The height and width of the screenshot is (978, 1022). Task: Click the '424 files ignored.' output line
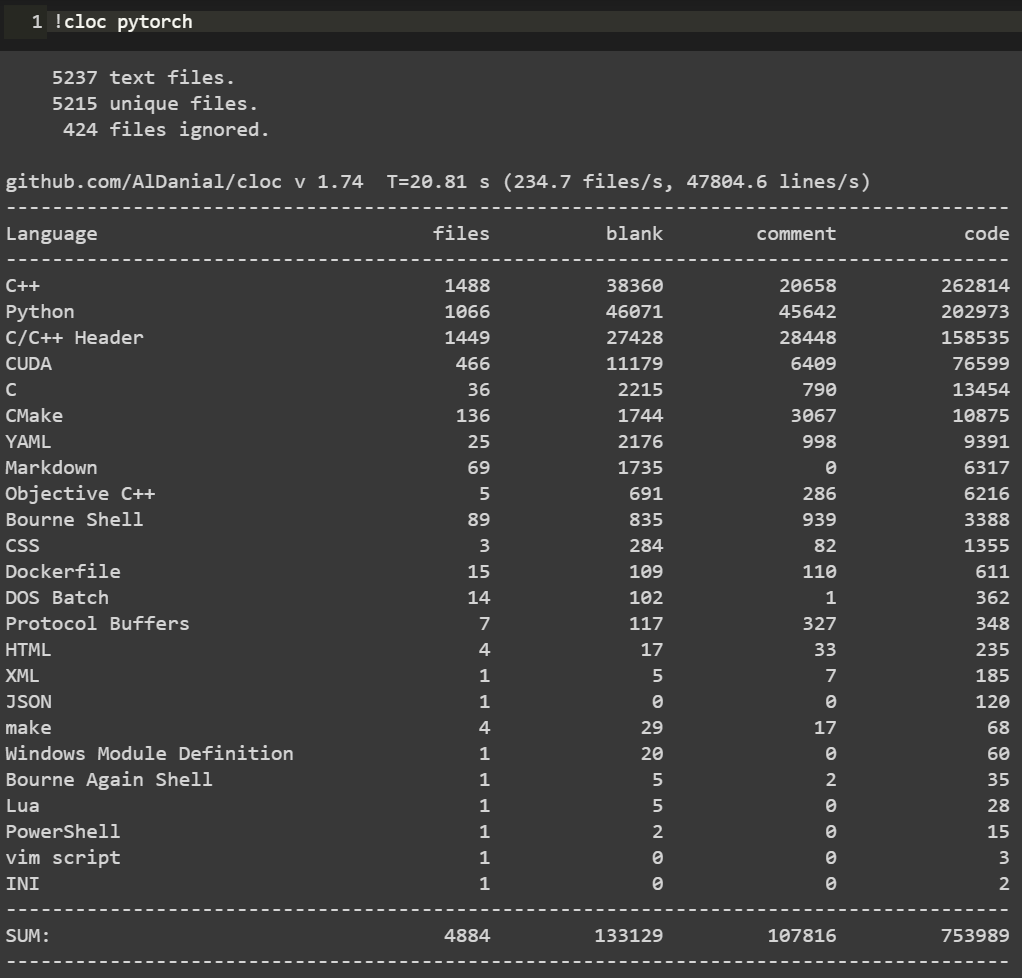(166, 130)
